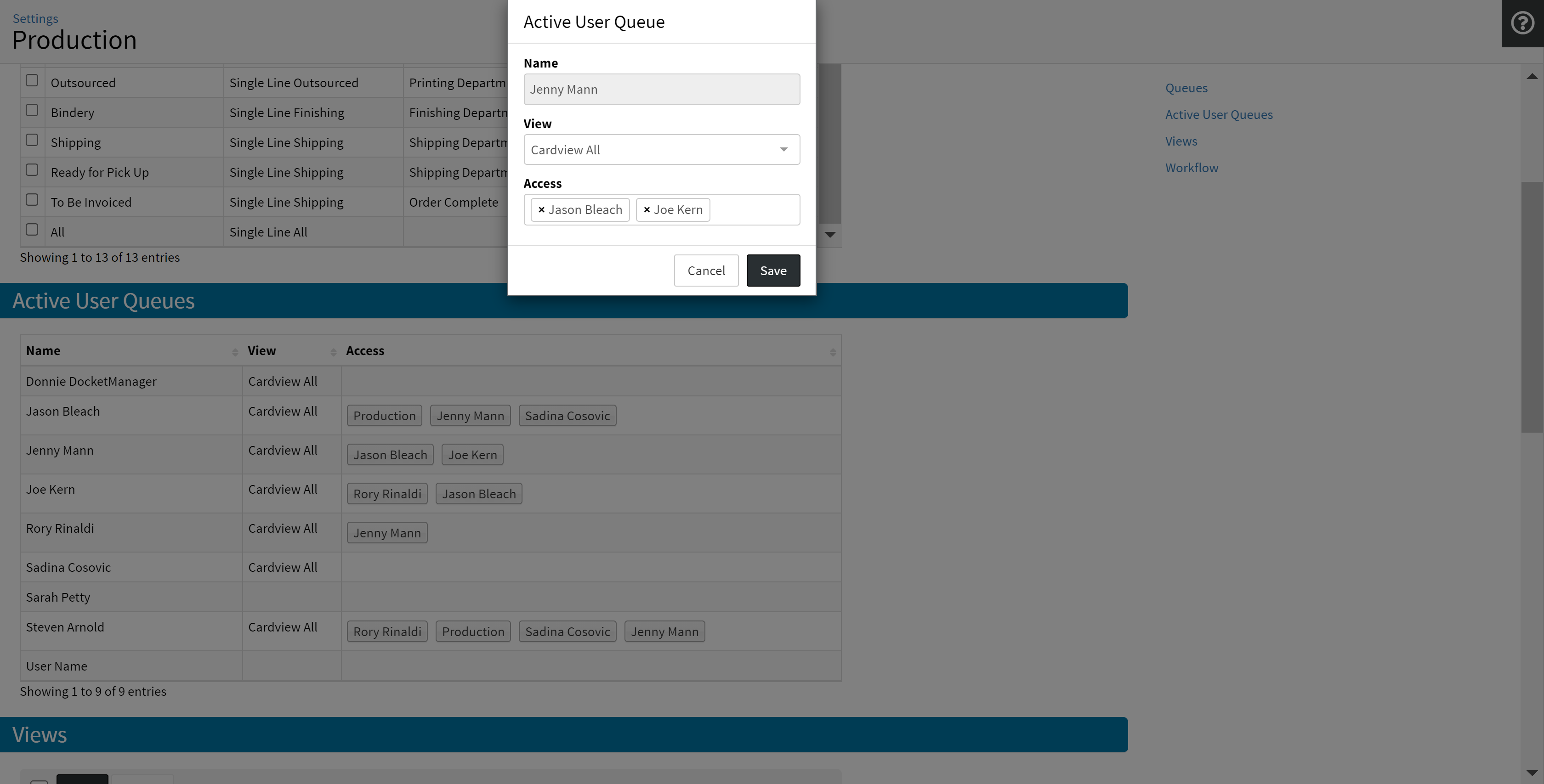Select the To Be Invoiced checkbox

click(x=32, y=200)
